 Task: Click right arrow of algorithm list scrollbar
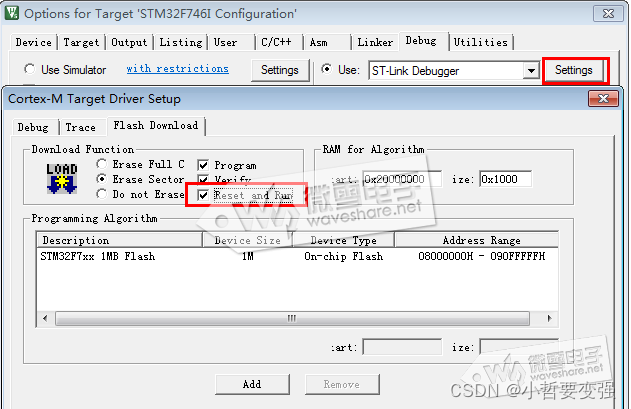(x=549, y=318)
